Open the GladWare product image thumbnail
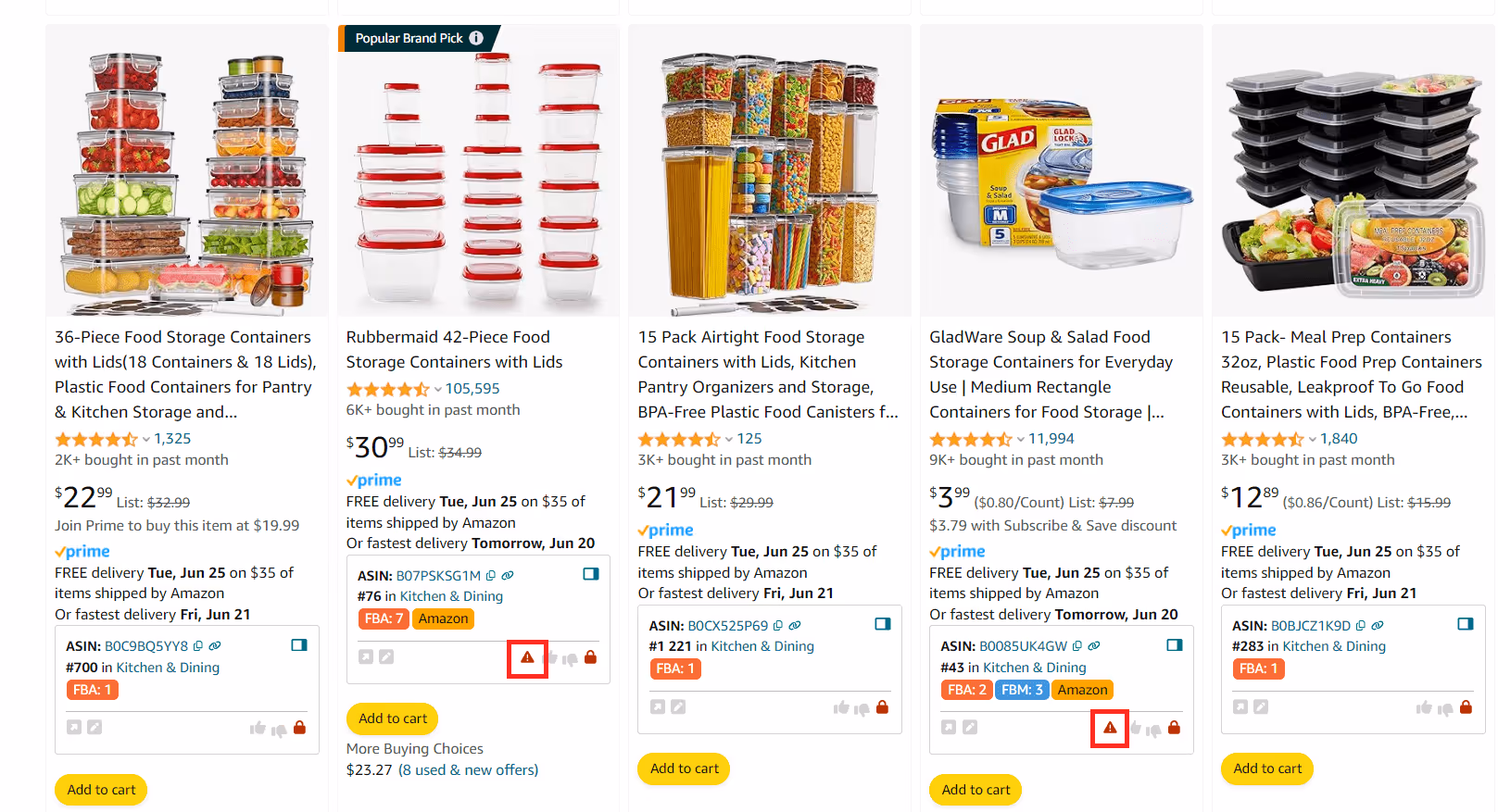 [x=1060, y=169]
